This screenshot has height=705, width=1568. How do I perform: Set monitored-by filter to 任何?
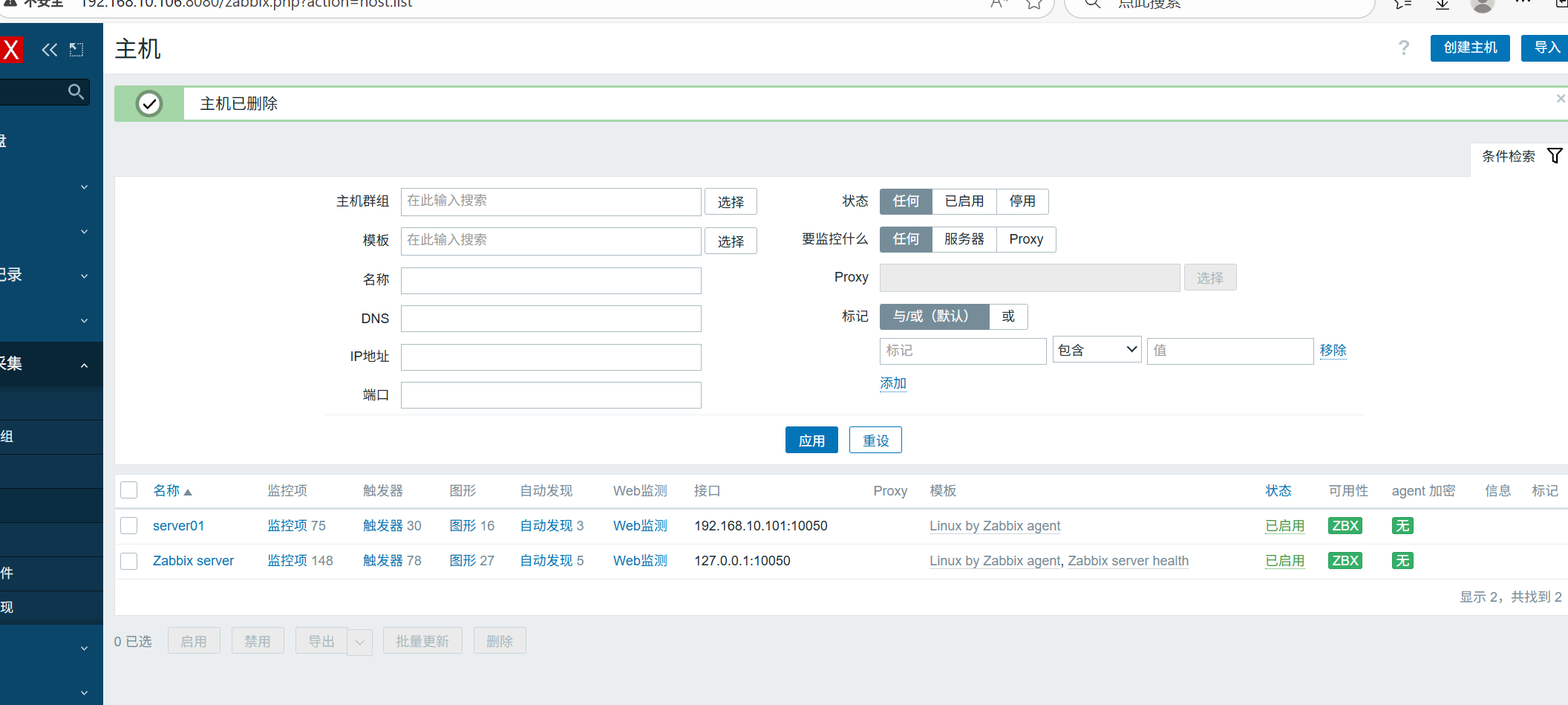906,239
